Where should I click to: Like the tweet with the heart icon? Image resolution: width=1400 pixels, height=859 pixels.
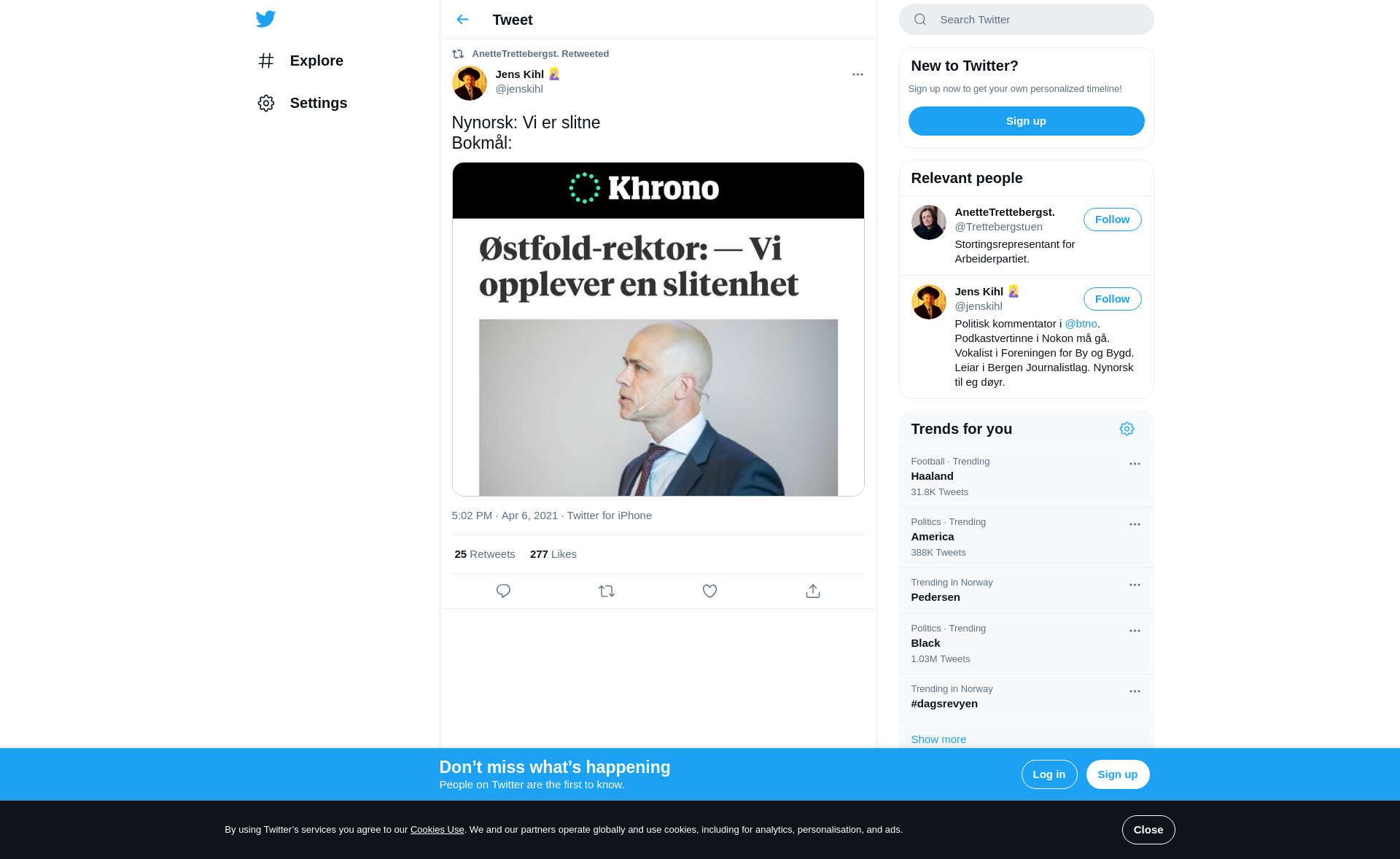point(709,591)
